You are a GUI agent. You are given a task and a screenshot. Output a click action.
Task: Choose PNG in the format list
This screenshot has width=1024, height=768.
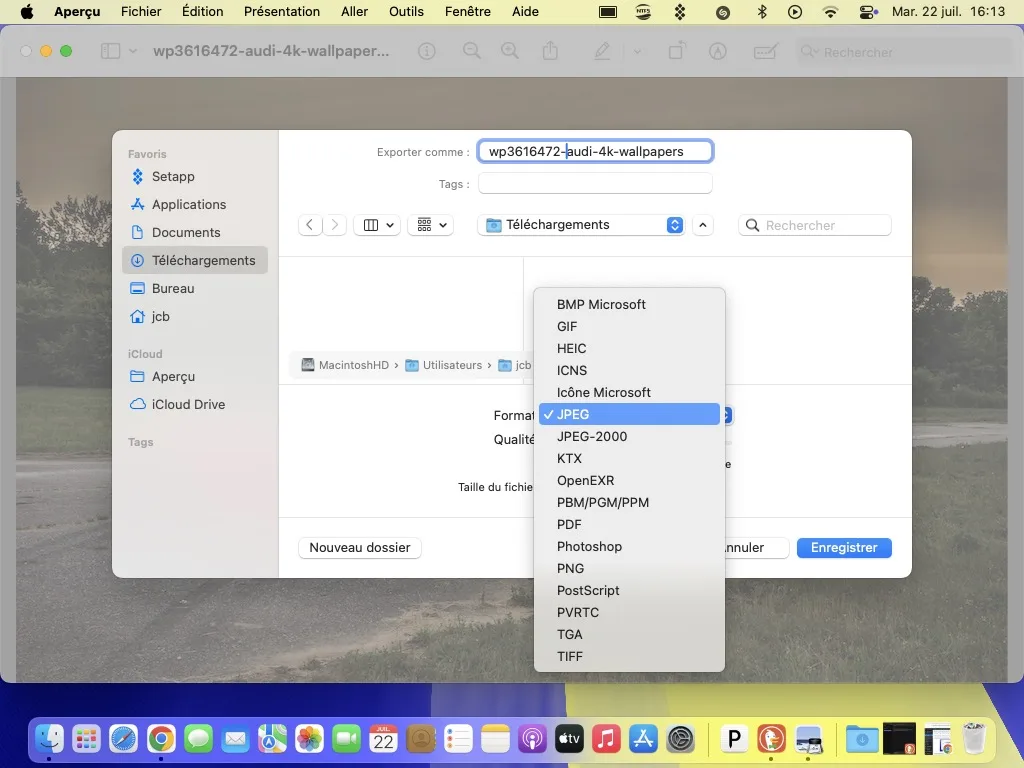(629, 568)
